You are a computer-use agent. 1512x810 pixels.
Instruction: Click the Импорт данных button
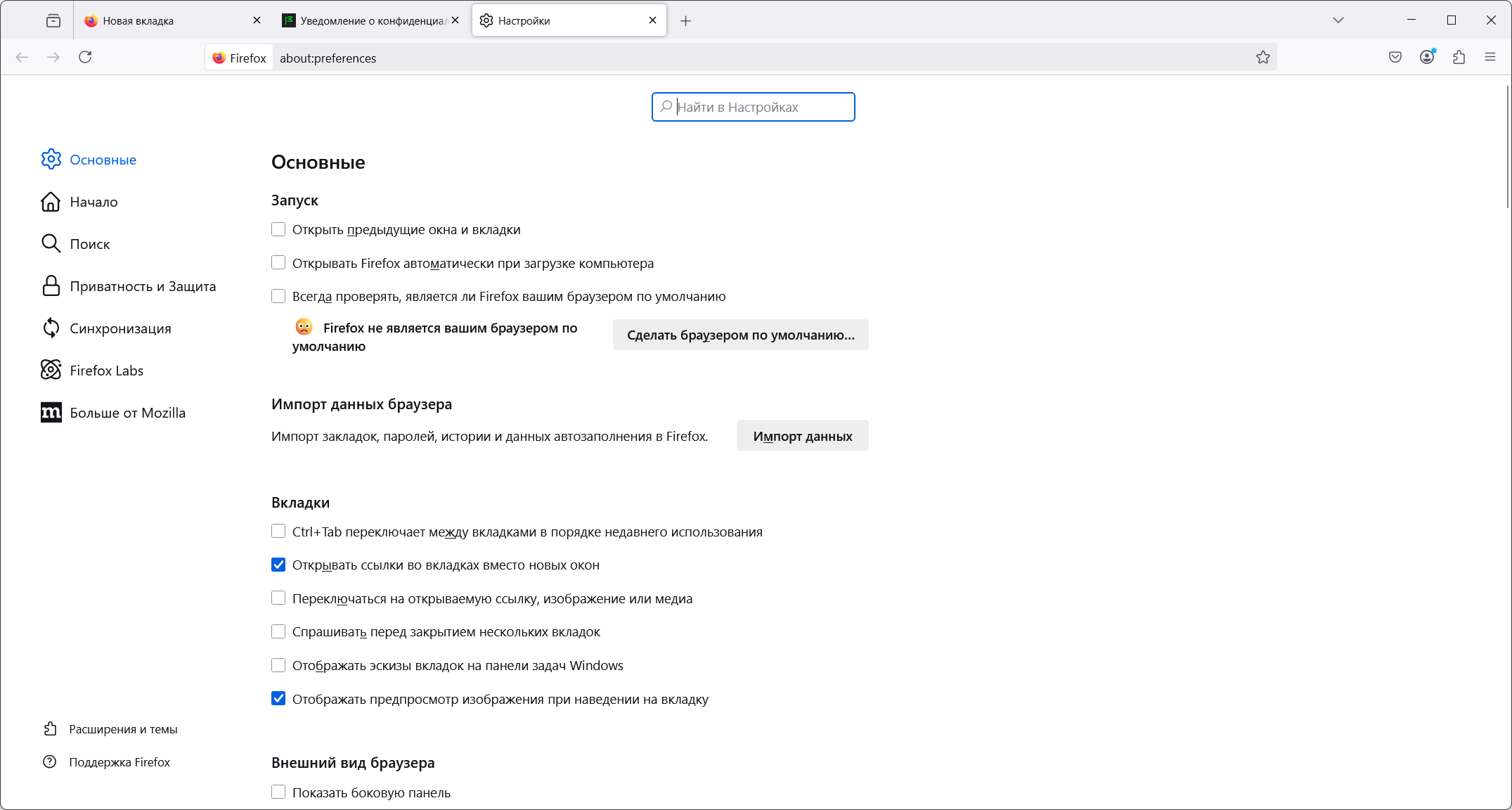pos(803,436)
